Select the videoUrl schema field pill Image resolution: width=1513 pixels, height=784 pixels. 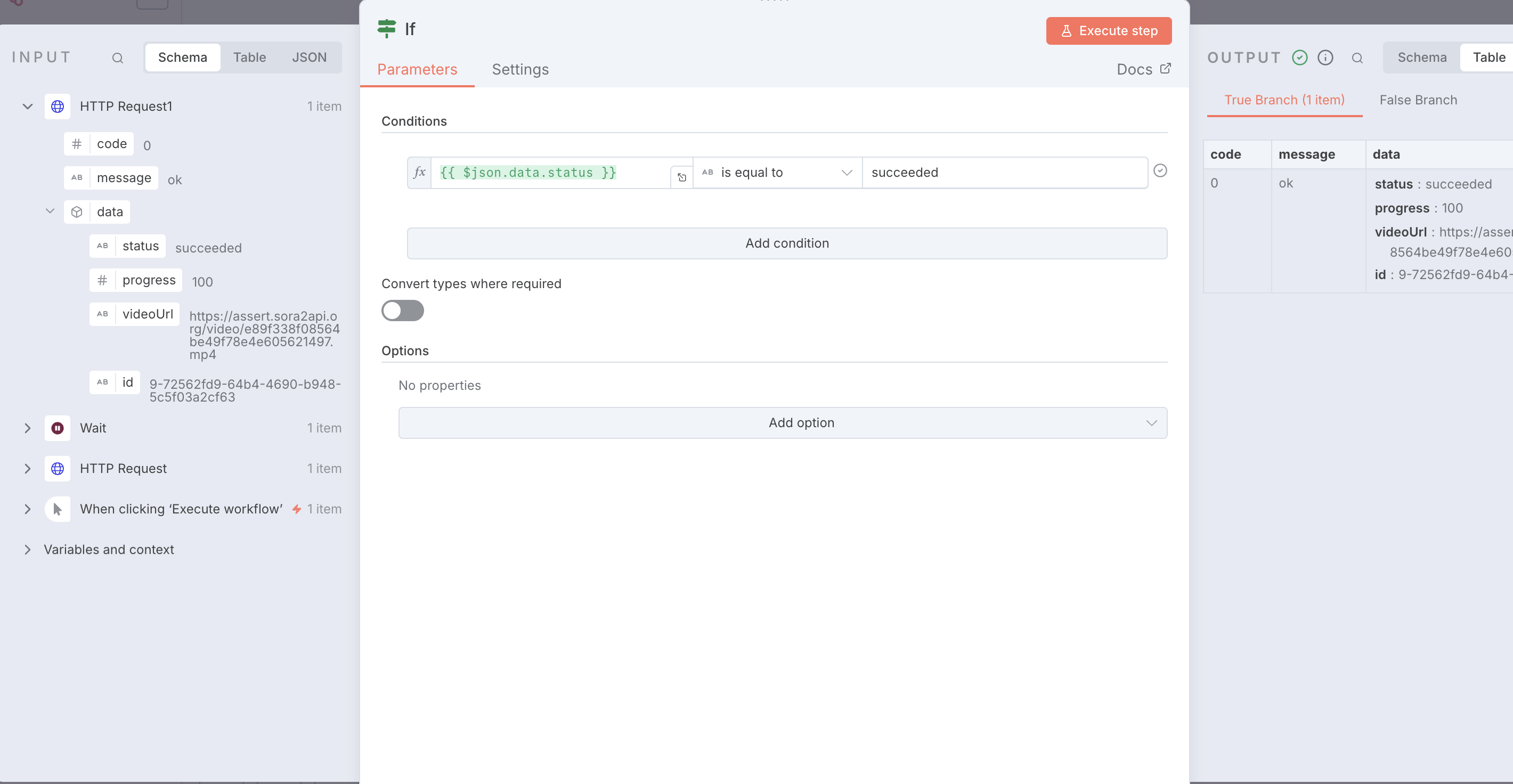point(134,314)
